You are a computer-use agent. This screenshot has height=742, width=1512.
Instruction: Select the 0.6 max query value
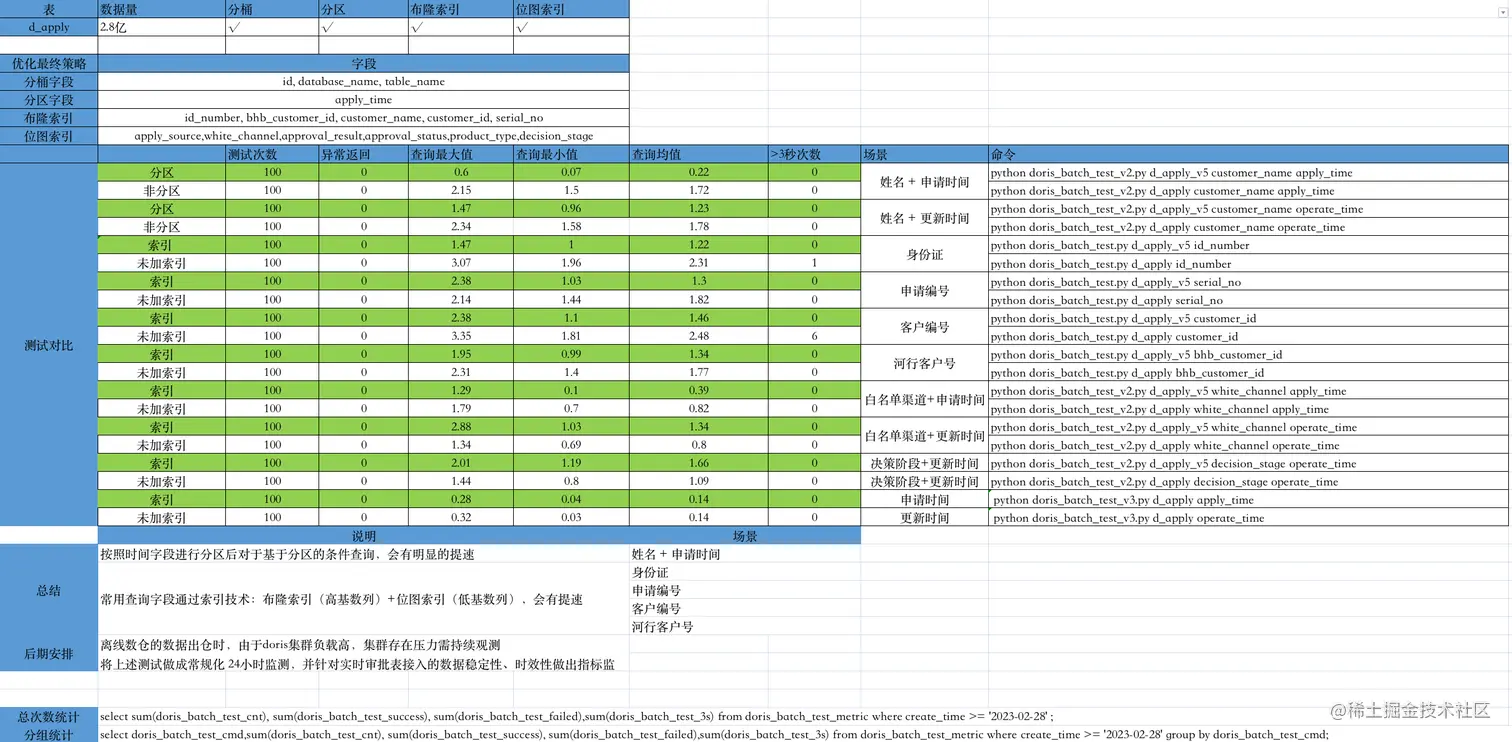461,172
